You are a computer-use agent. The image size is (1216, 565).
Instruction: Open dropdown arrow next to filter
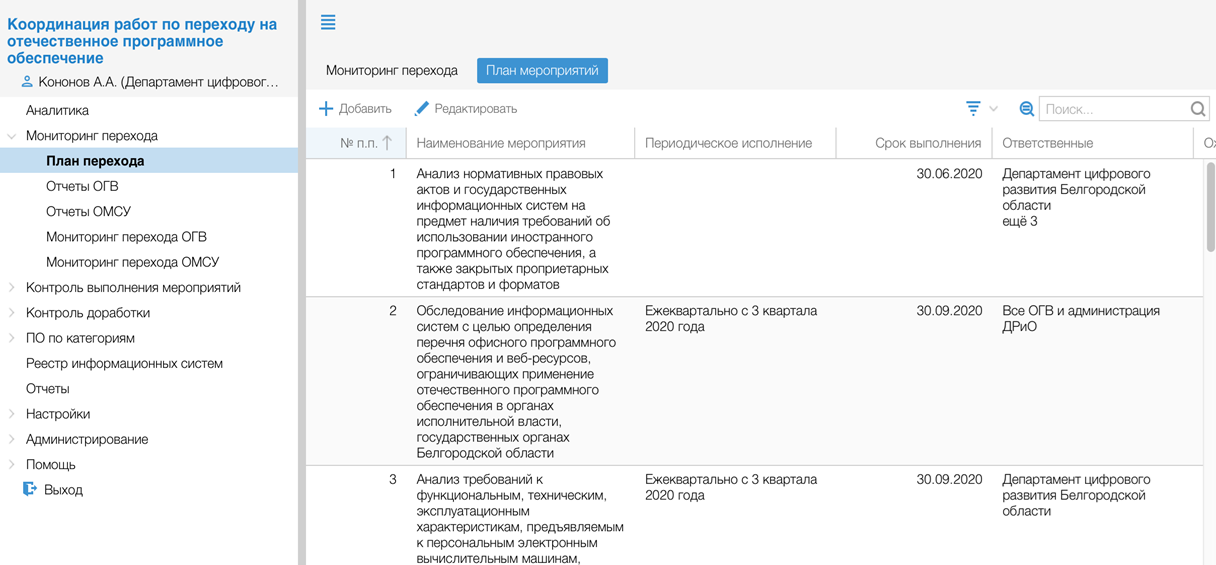993,109
